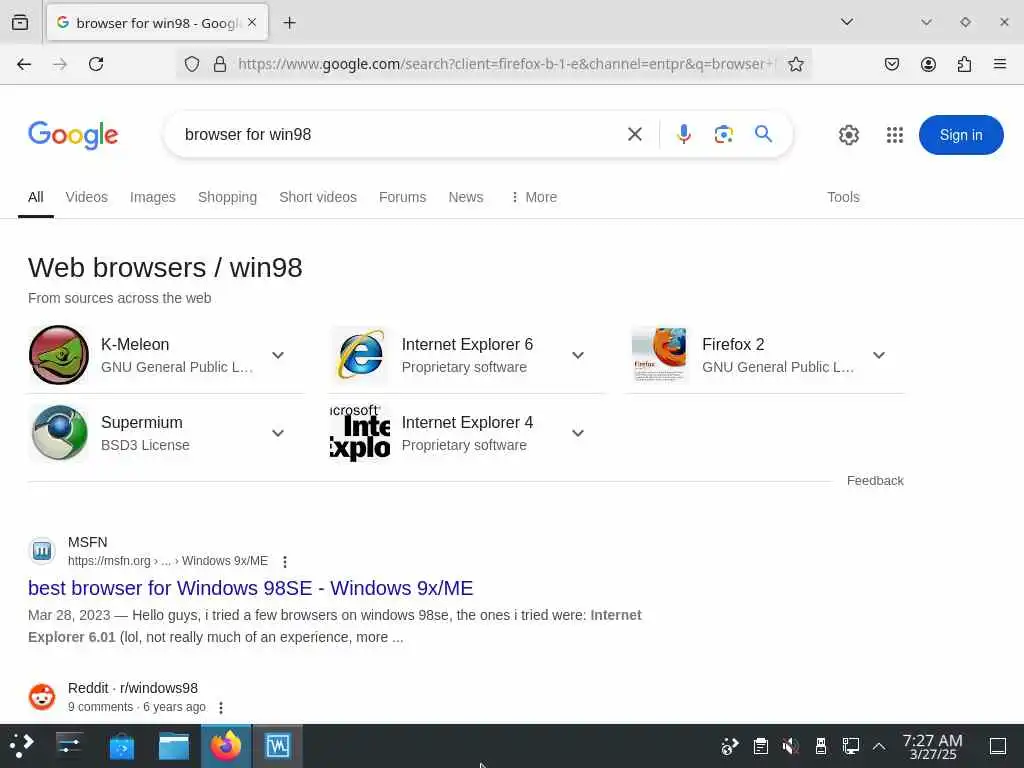Open the clipboard tray icon
This screenshot has width=1024, height=768.
760,746
